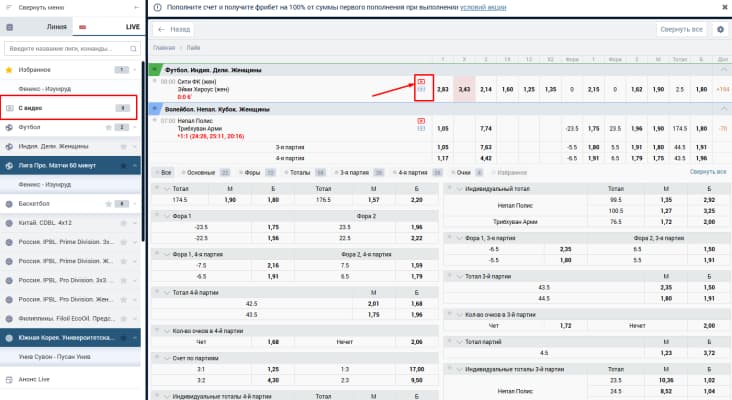Collapse the Тотал 3-й партии market block
The image size is (732, 400).
(x=459, y=276)
